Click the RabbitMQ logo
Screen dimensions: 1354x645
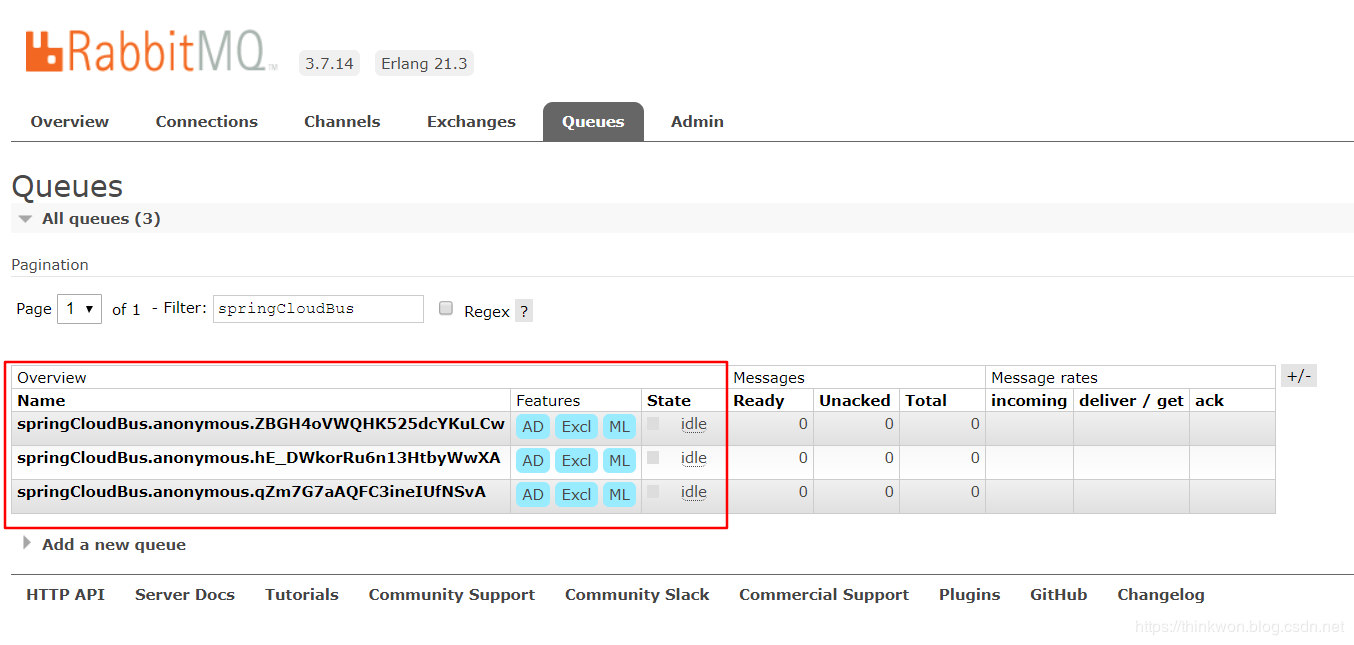(150, 52)
